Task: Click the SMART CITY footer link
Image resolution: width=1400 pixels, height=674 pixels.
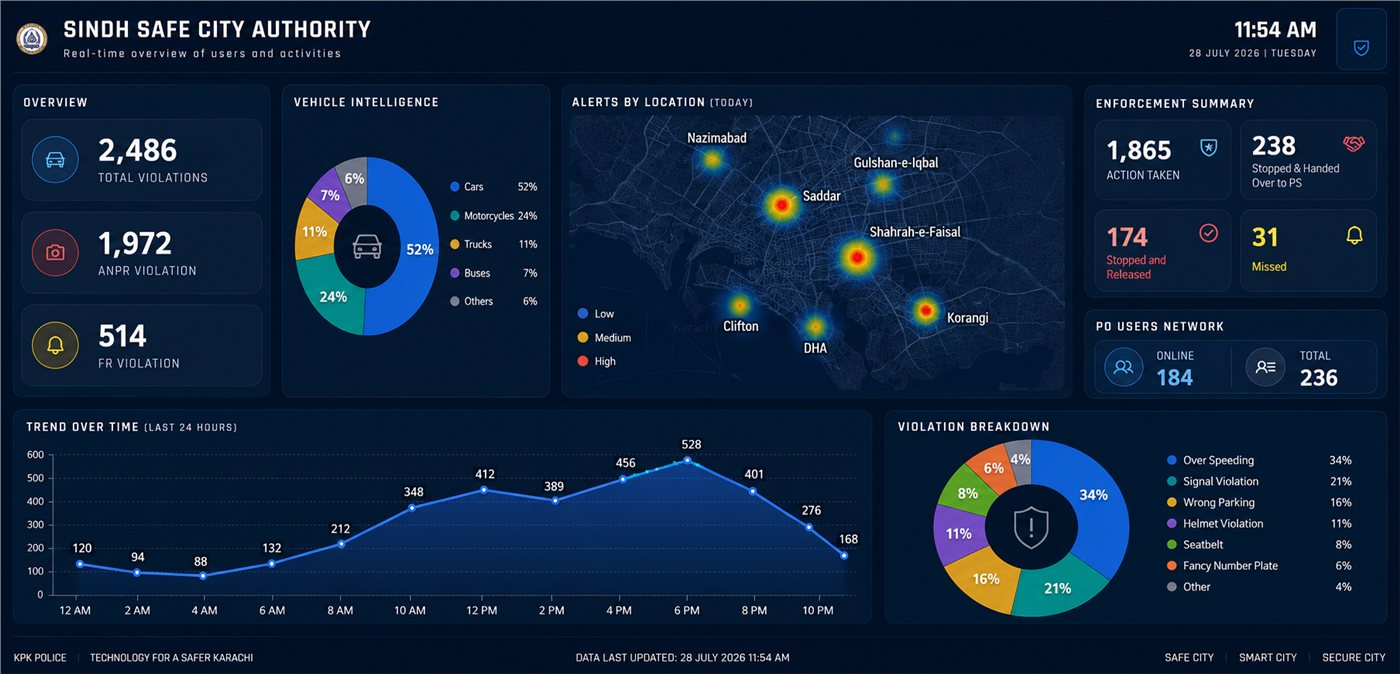Action: click(1268, 657)
